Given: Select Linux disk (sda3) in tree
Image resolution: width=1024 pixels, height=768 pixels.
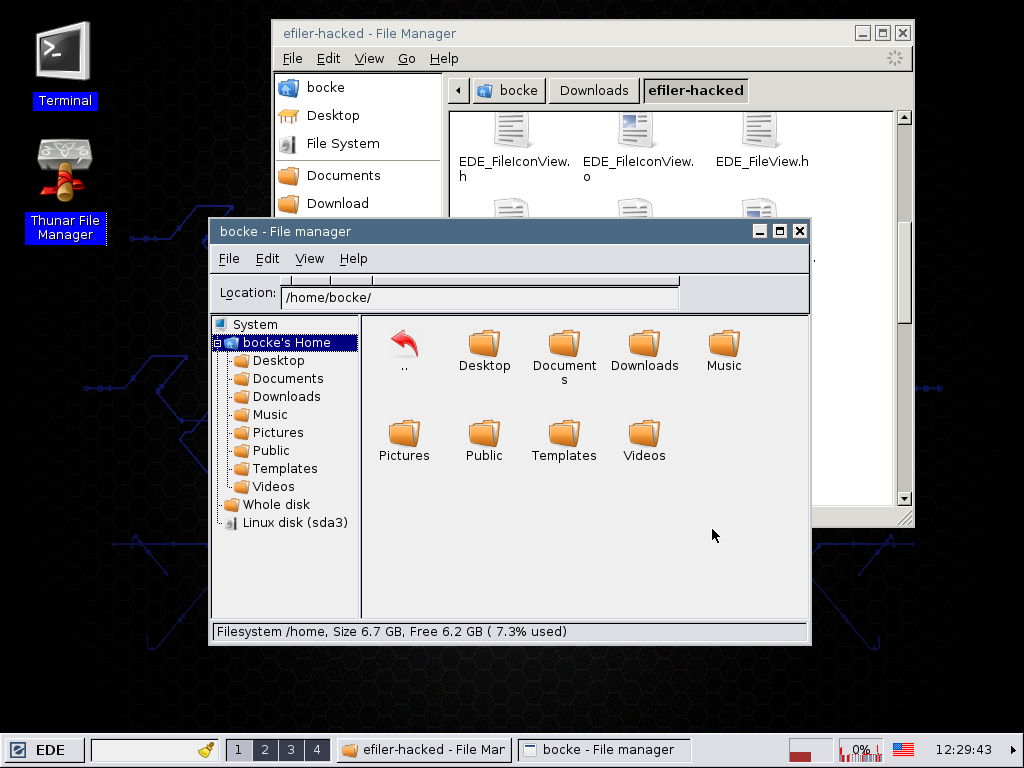Looking at the screenshot, I should pyautogui.click(x=294, y=523).
